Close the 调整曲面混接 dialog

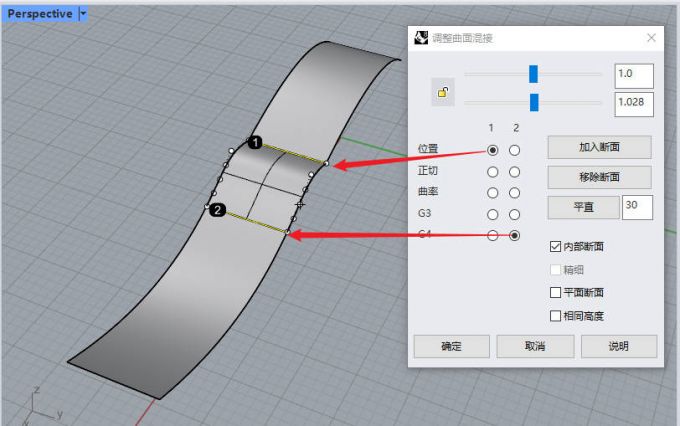[651, 38]
